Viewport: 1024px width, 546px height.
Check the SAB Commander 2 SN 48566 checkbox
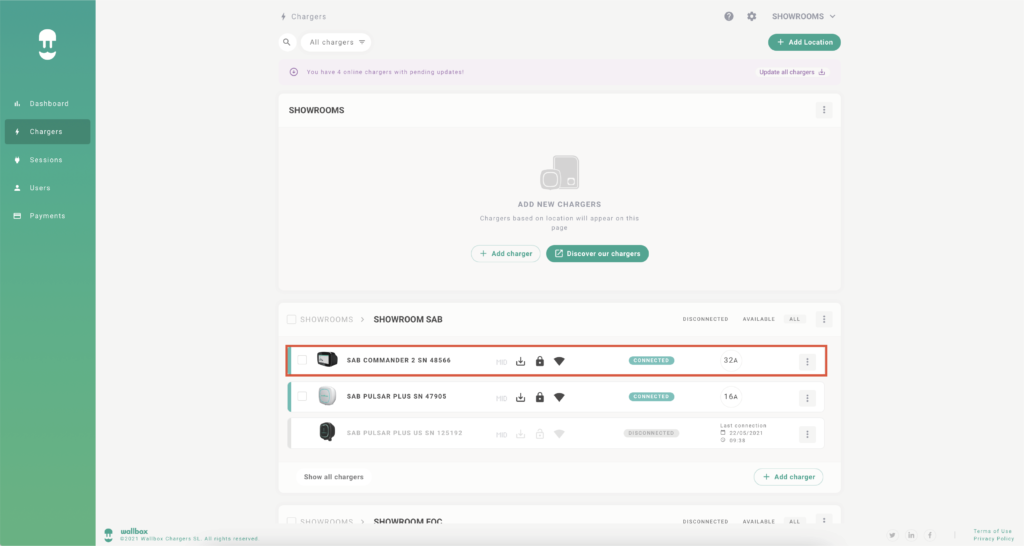302,360
